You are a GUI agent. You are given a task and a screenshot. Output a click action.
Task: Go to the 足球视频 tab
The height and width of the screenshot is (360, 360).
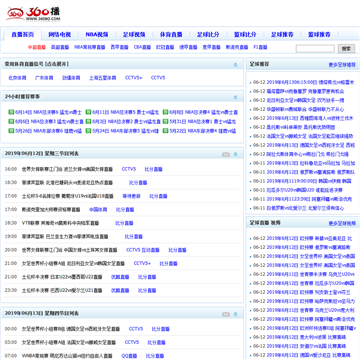click(134, 35)
